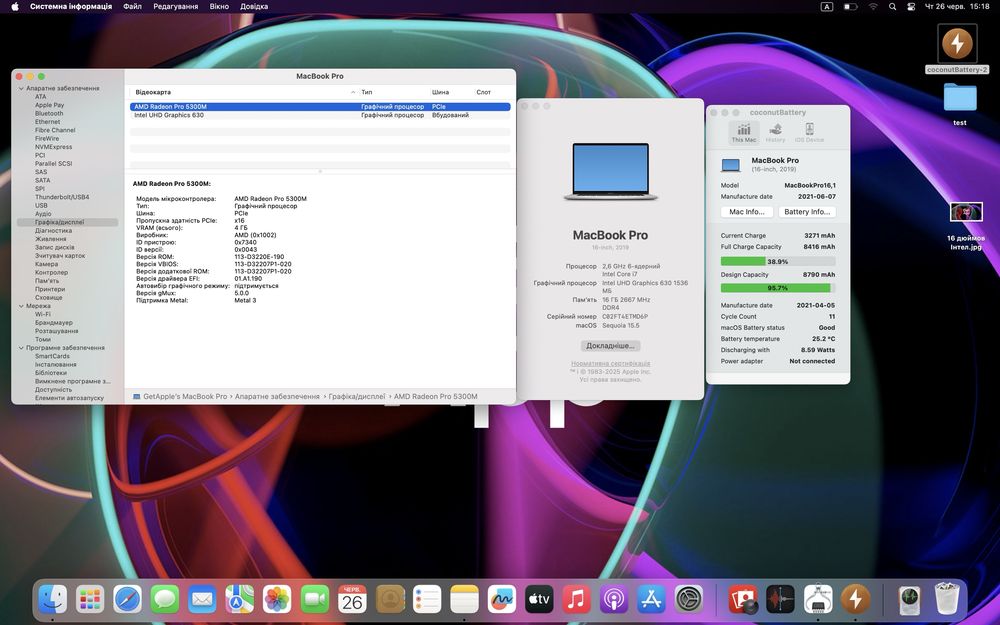Open Системна інформація menu

coord(71,6)
